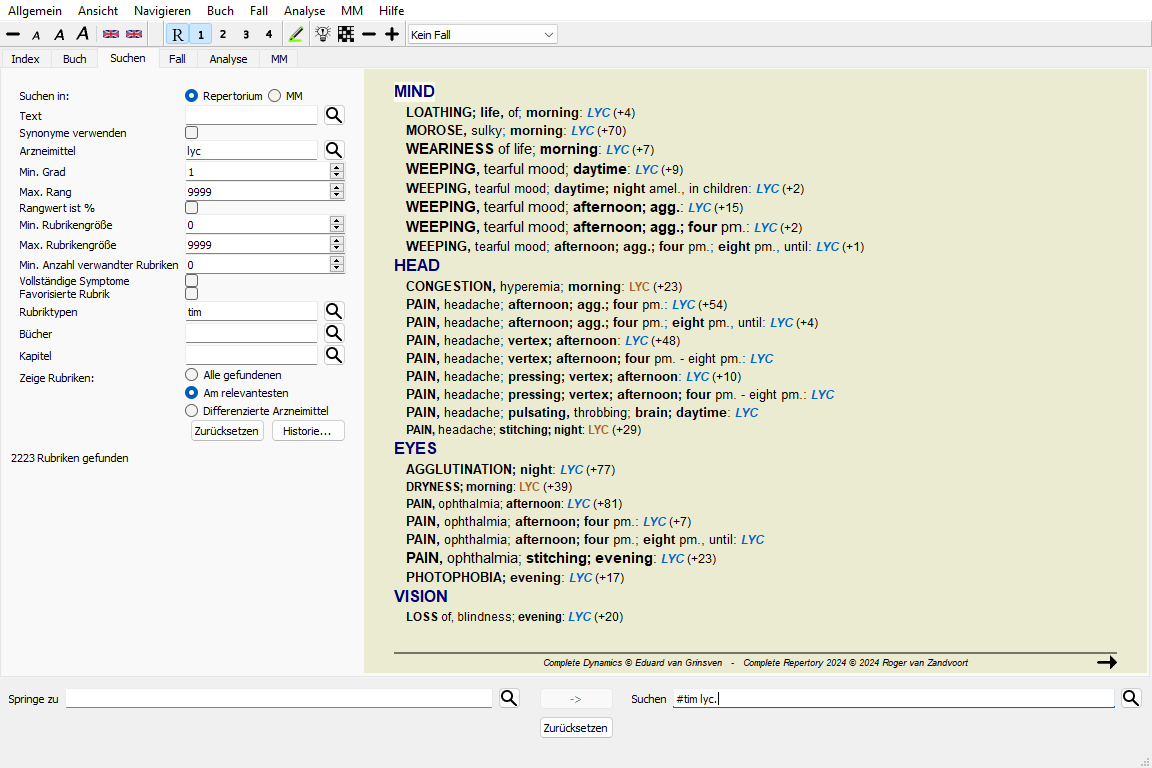Click the magnifier next to Rubriktypen field
Viewport: 1152px width, 768px height.
334,312
